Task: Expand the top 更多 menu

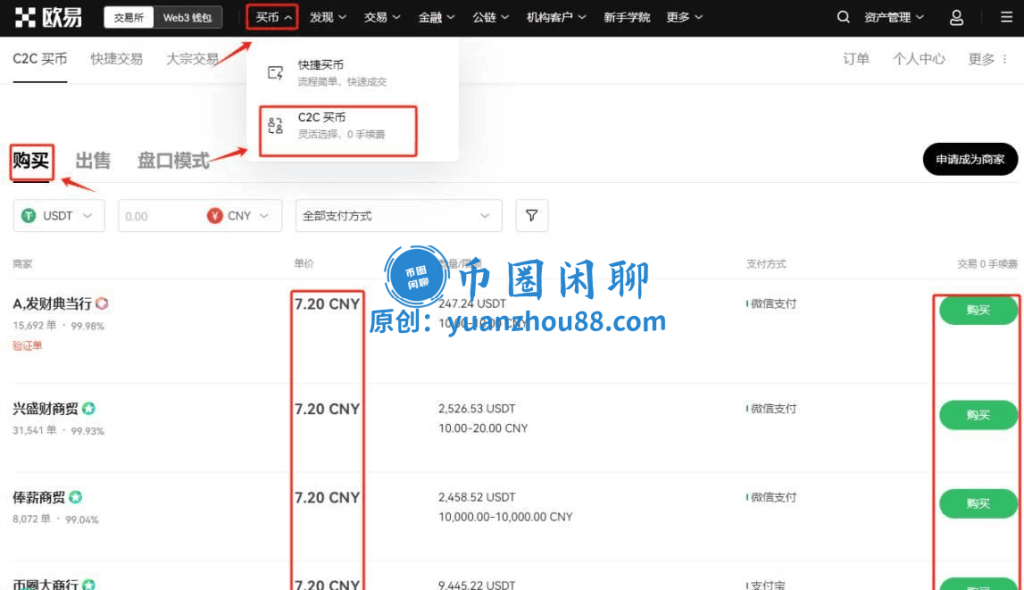Action: point(684,18)
